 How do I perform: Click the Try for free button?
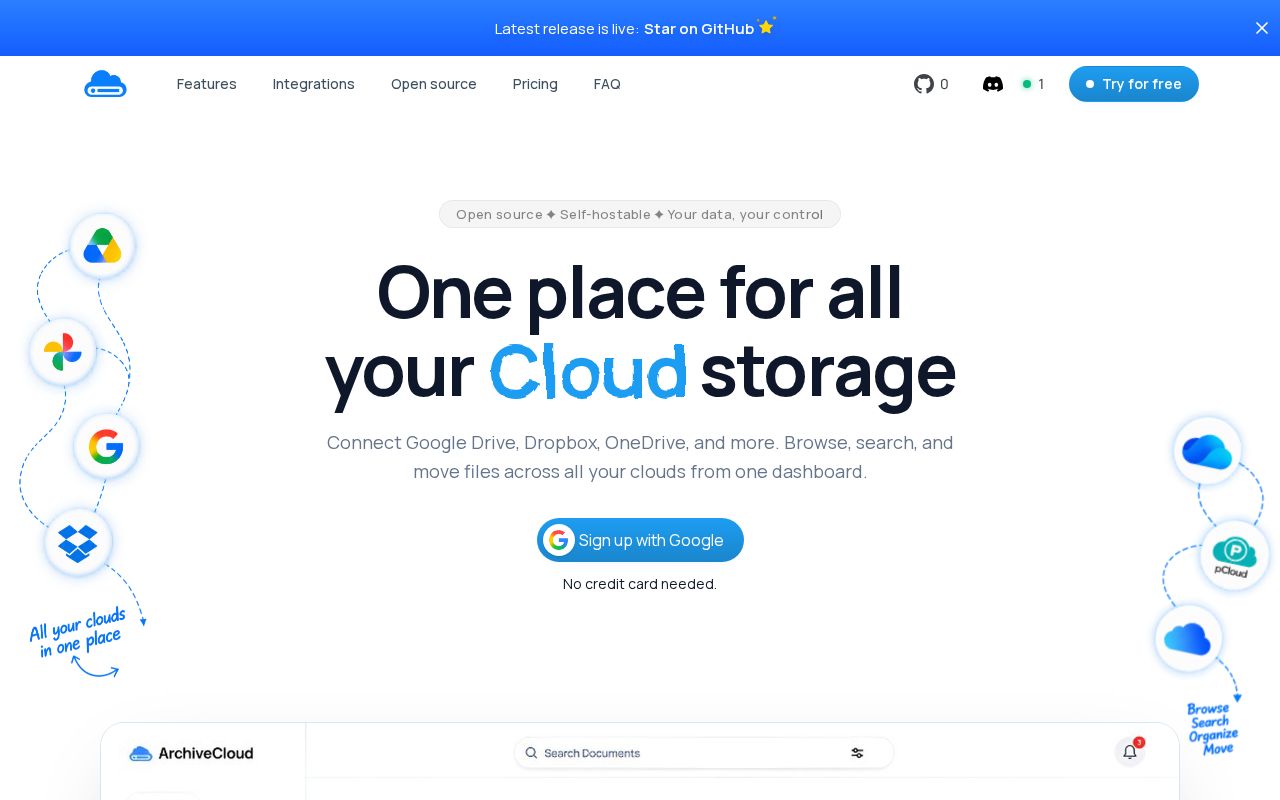(1134, 84)
